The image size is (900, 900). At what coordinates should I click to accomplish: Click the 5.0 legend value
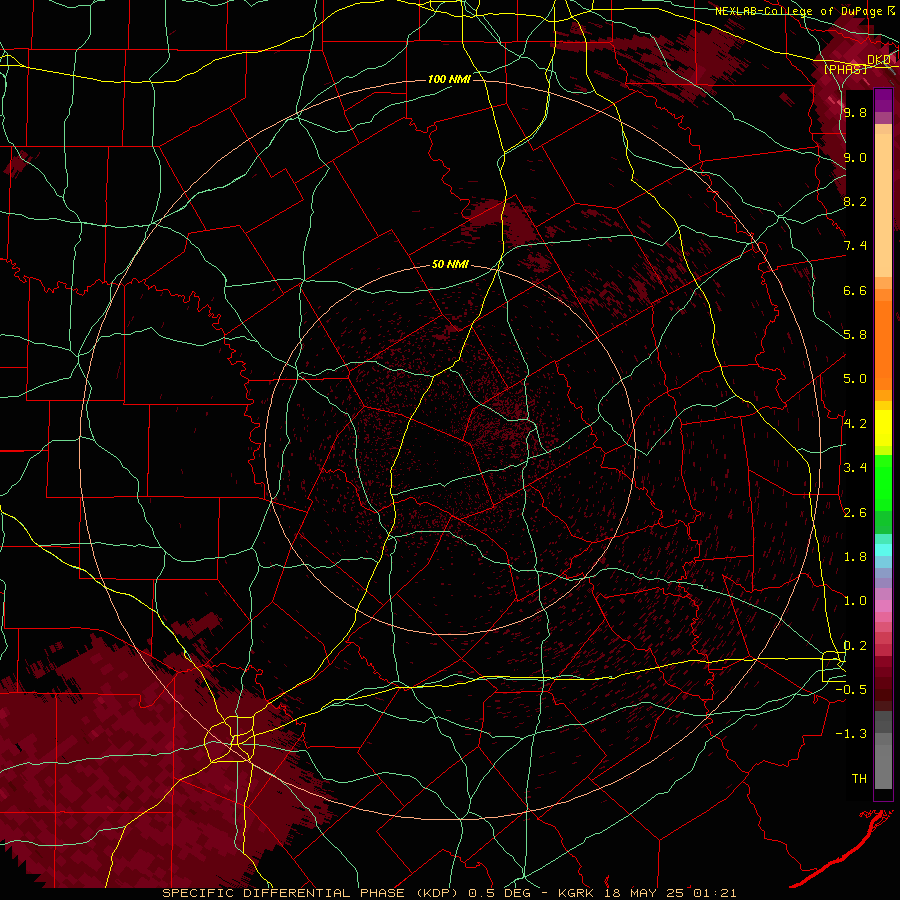(855, 379)
